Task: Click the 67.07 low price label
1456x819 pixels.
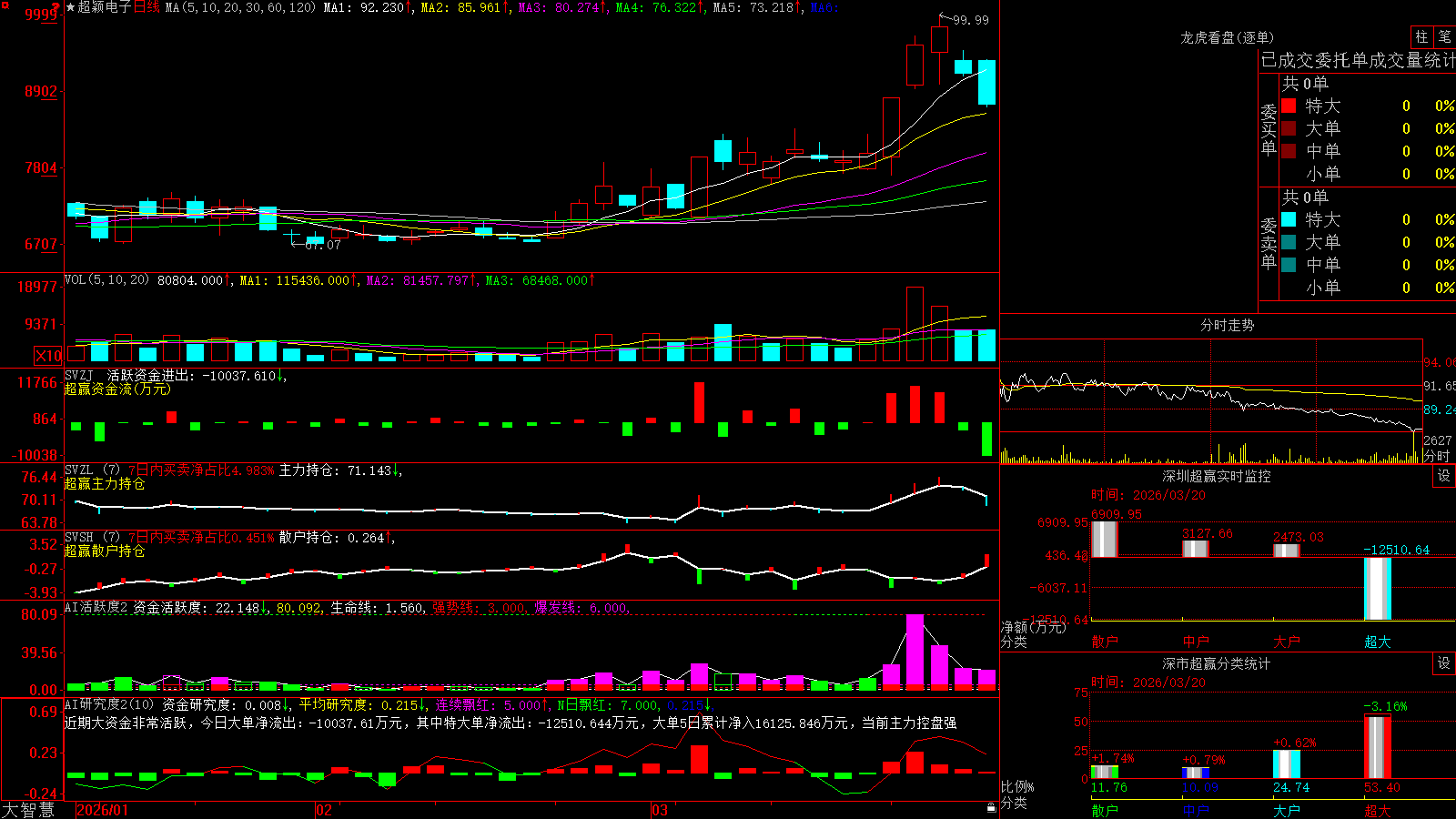Action: pyautogui.click(x=323, y=245)
